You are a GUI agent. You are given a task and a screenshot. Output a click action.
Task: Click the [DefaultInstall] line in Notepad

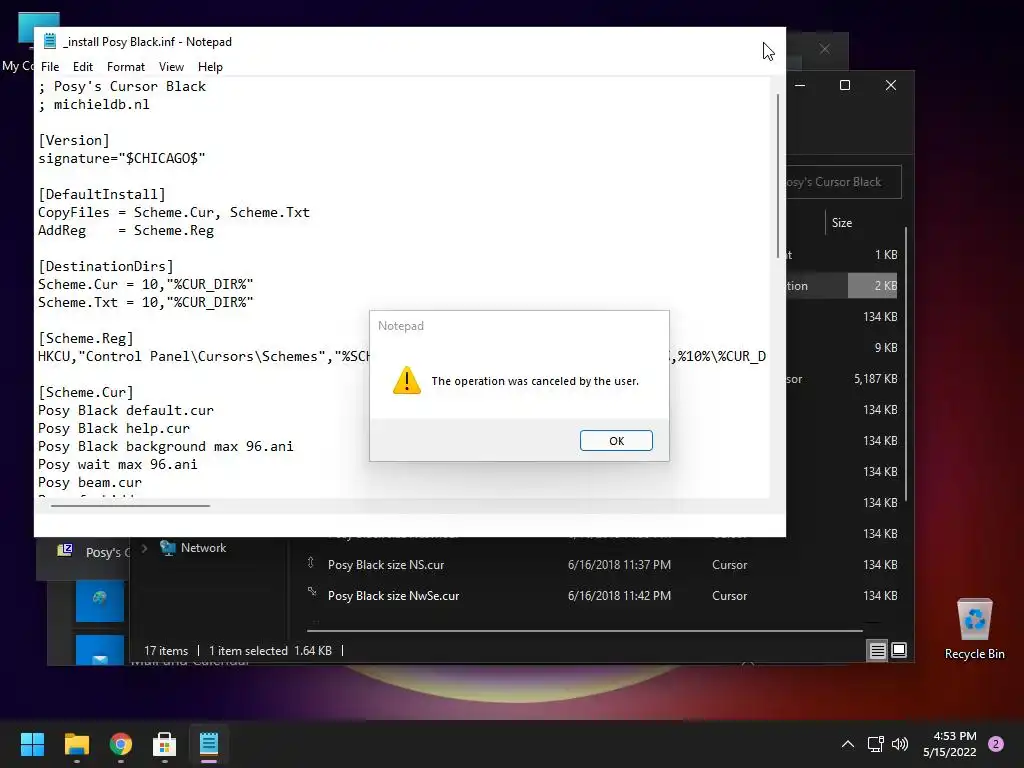tap(101, 195)
